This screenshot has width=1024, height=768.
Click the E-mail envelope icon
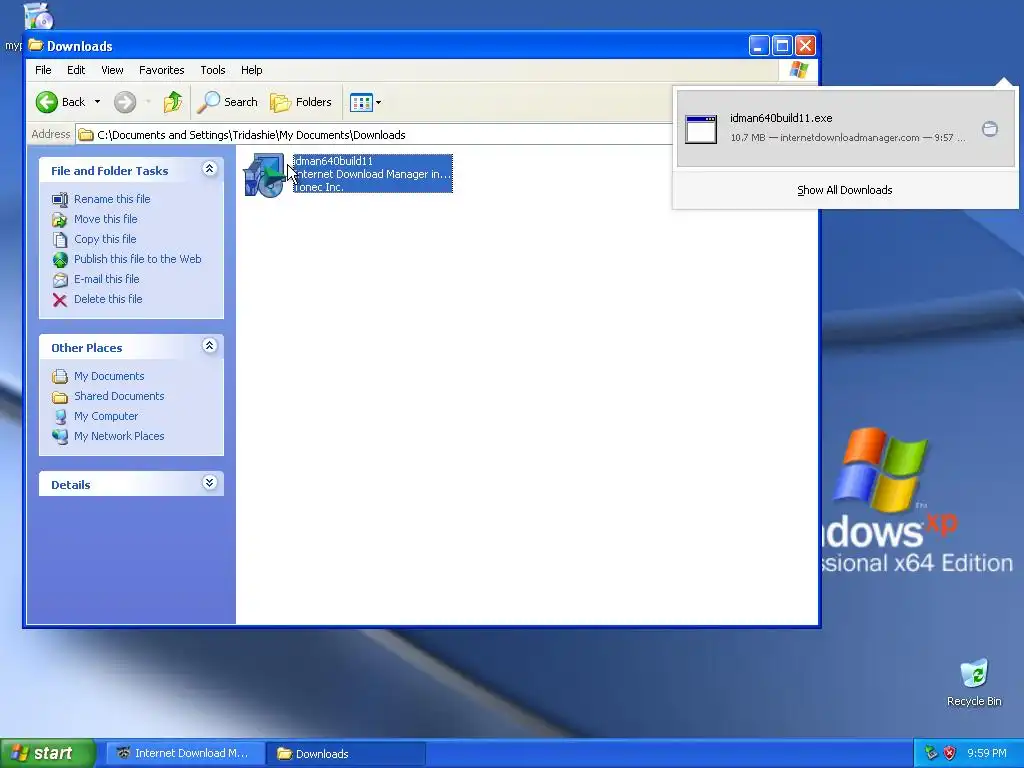(x=60, y=280)
